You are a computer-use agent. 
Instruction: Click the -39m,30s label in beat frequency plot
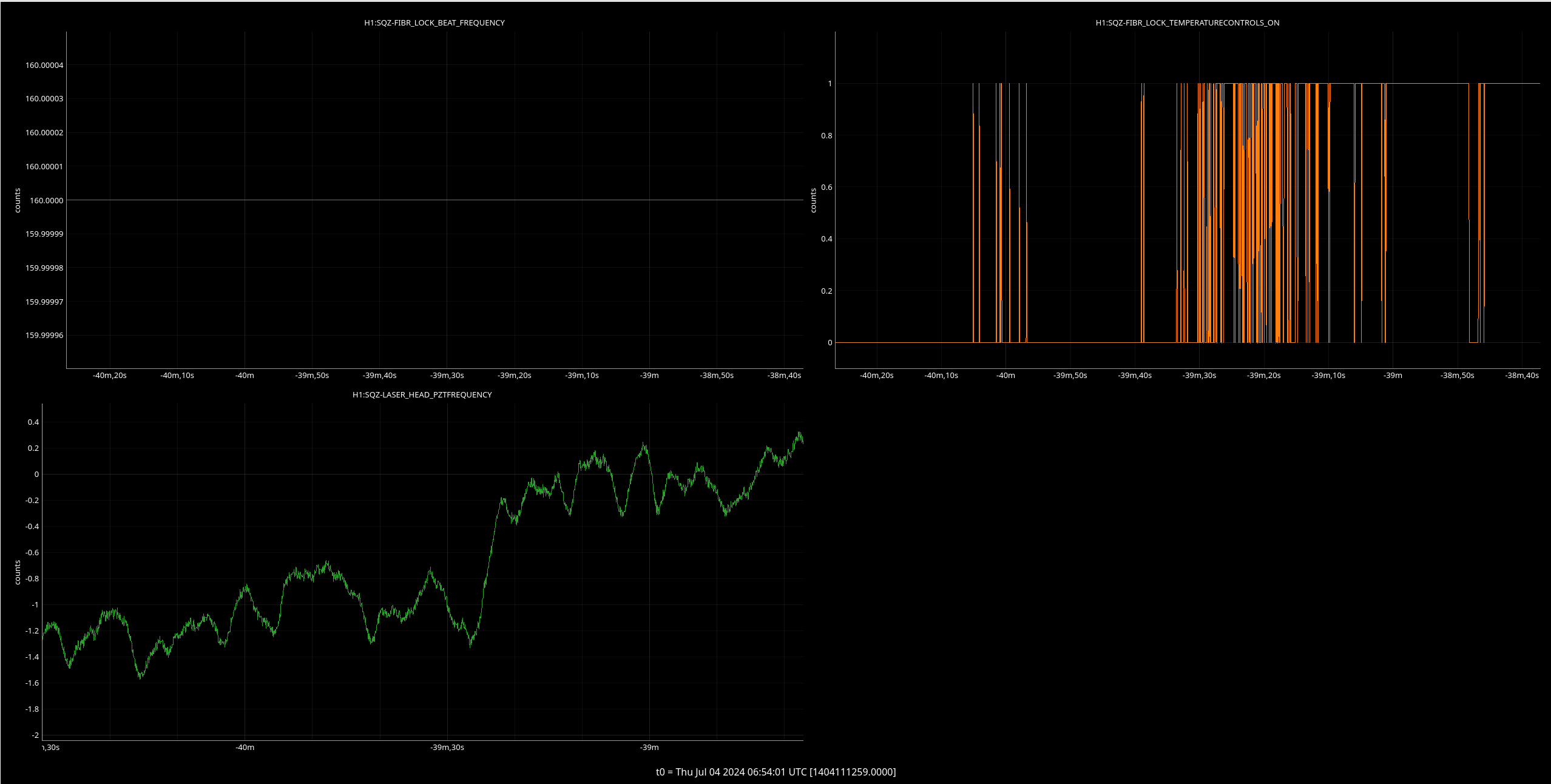pyautogui.click(x=447, y=375)
